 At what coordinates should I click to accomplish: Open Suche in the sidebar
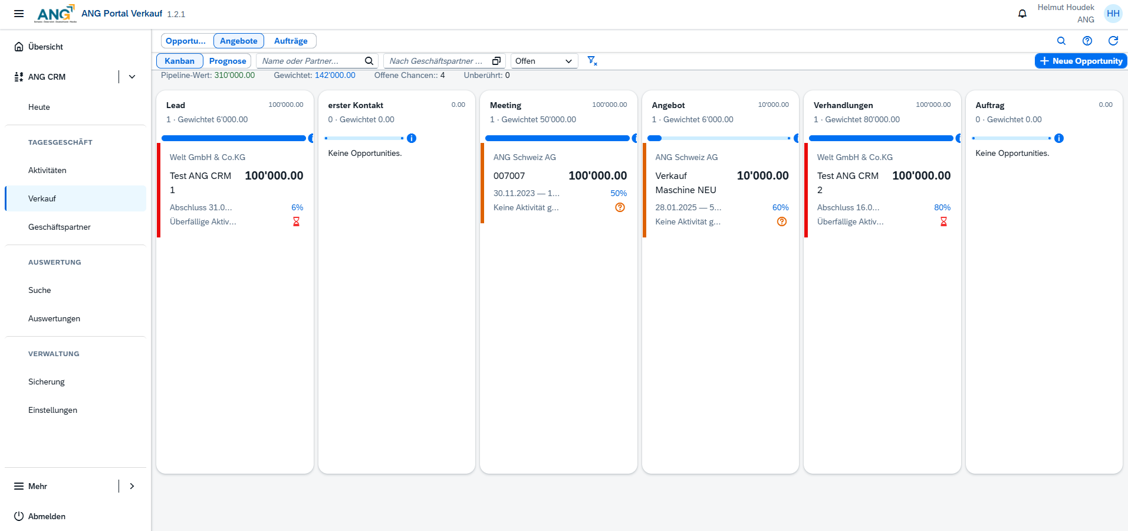click(x=75, y=290)
